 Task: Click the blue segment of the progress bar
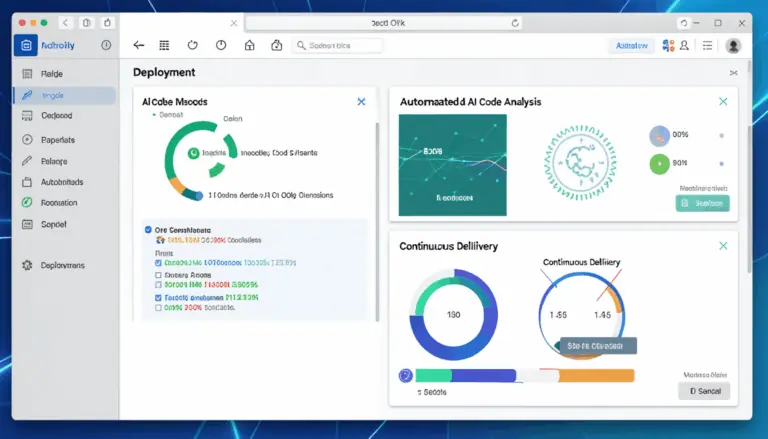[483, 376]
